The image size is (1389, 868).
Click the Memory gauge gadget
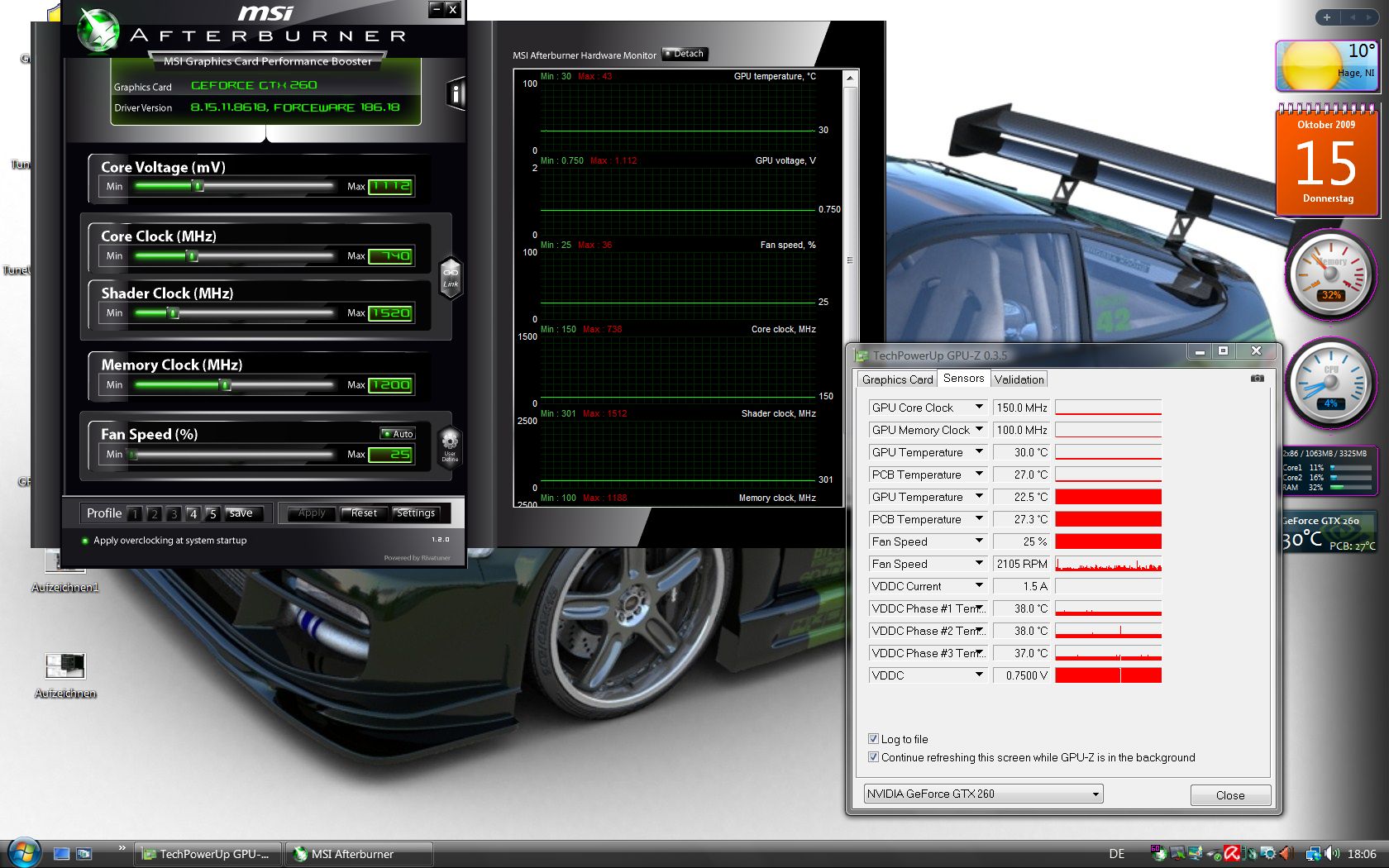click(x=1330, y=274)
